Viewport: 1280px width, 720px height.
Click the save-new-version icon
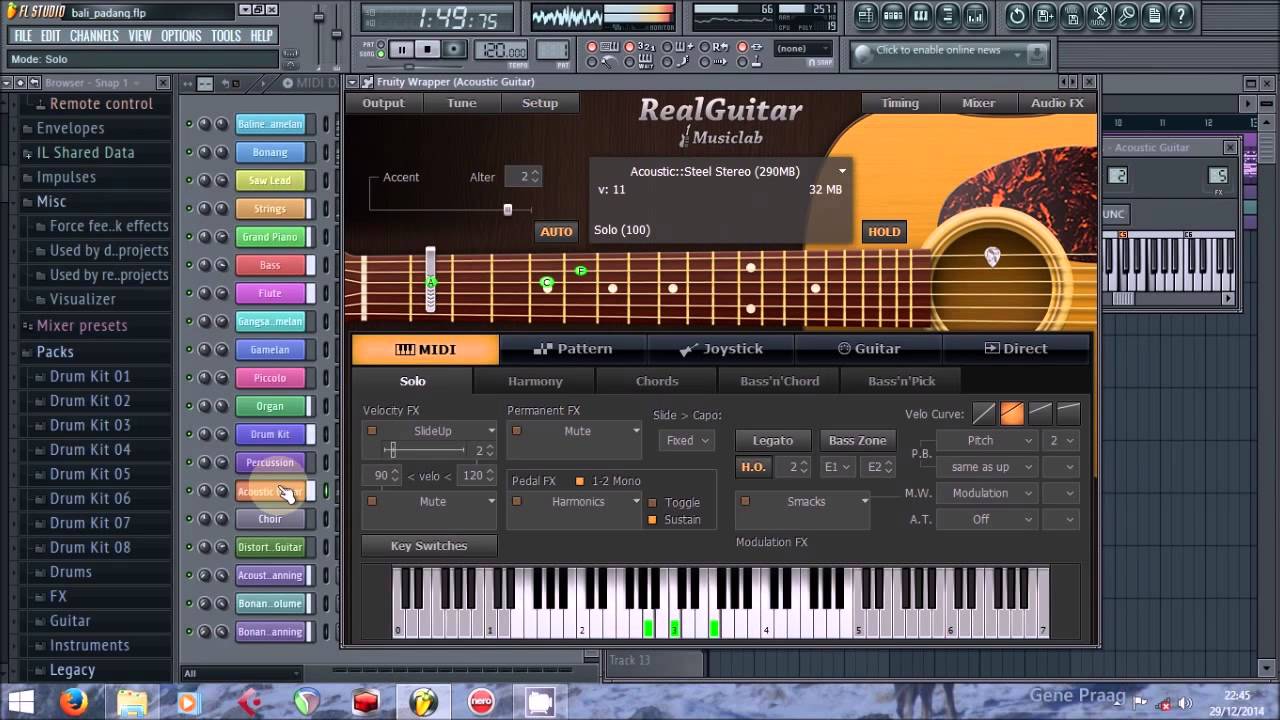pyautogui.click(x=1044, y=15)
